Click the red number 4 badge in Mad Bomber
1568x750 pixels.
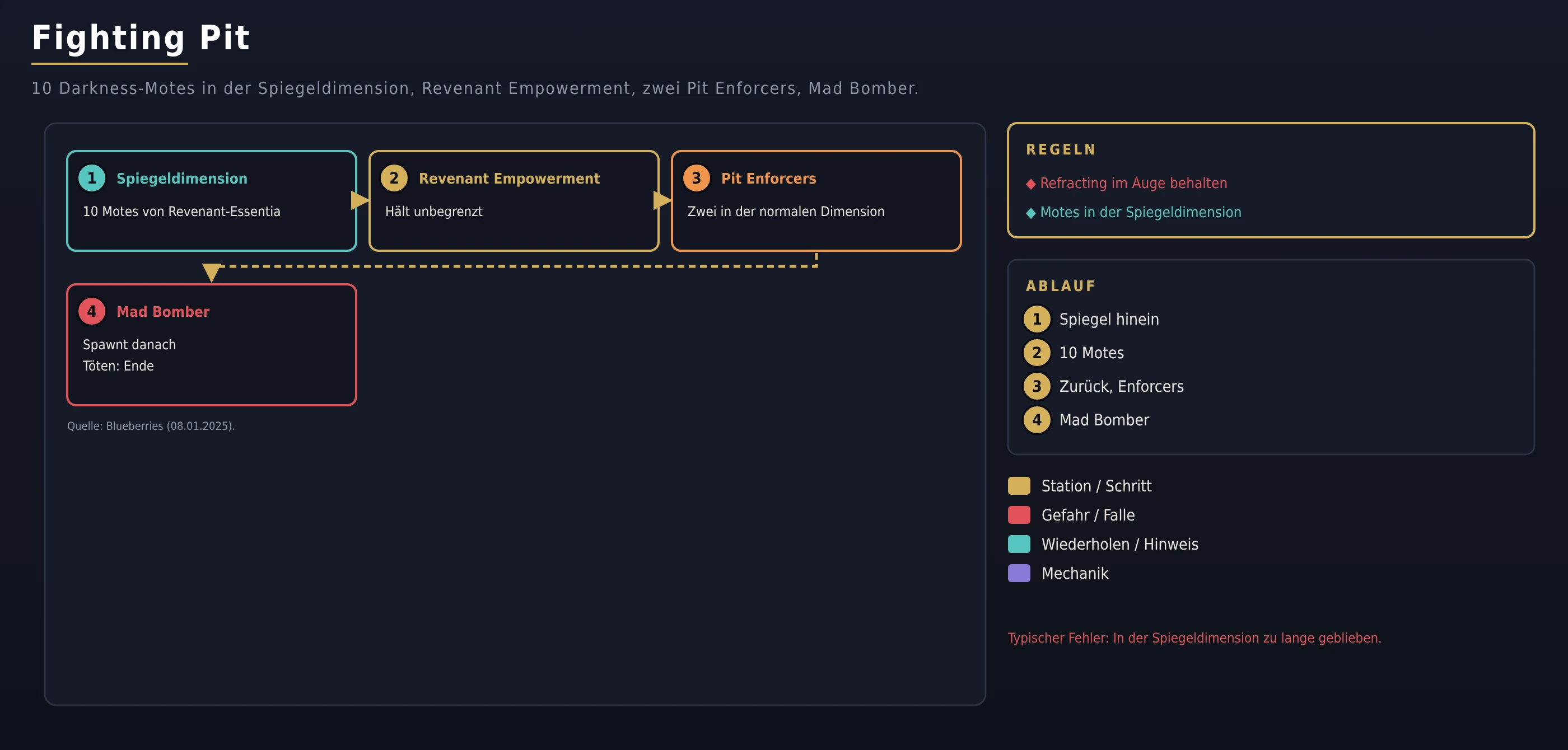click(92, 311)
